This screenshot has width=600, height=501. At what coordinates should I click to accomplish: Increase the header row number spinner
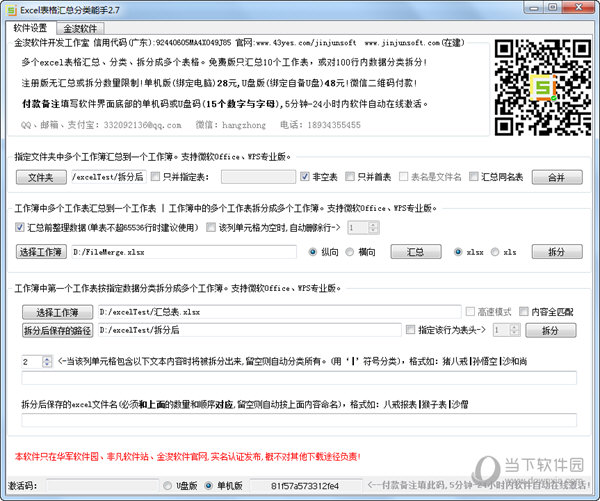[x=515, y=327]
